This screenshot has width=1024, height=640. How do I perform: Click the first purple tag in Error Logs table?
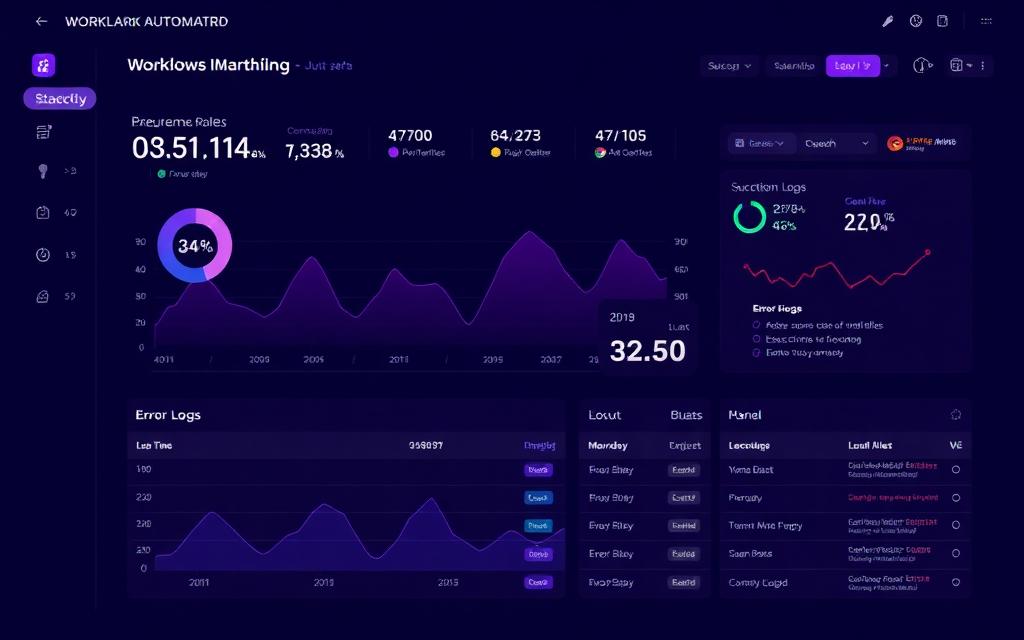click(x=538, y=470)
